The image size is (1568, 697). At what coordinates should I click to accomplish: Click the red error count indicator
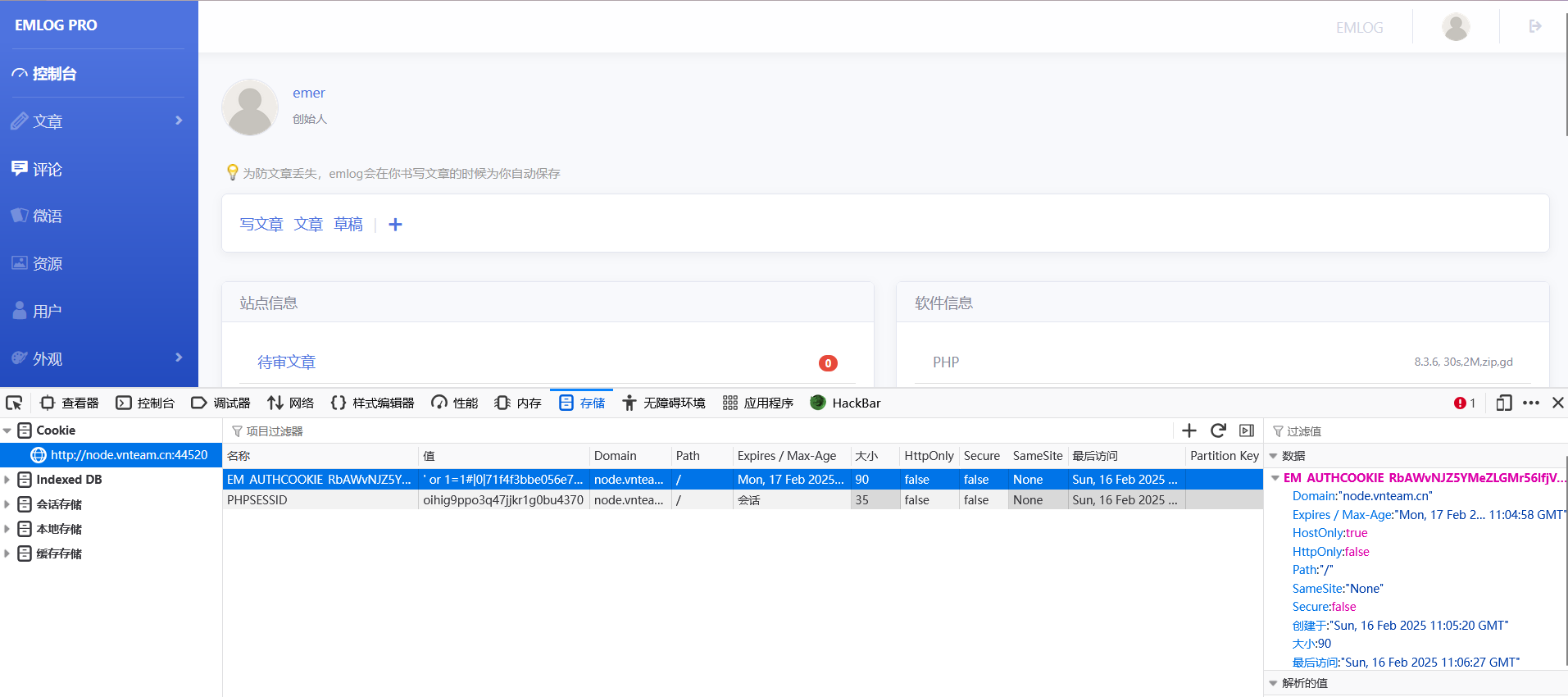[x=1465, y=403]
